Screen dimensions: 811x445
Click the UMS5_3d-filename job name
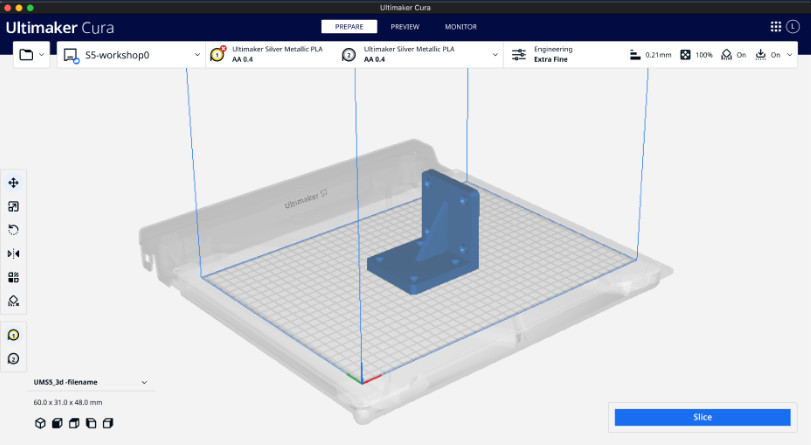(66, 382)
